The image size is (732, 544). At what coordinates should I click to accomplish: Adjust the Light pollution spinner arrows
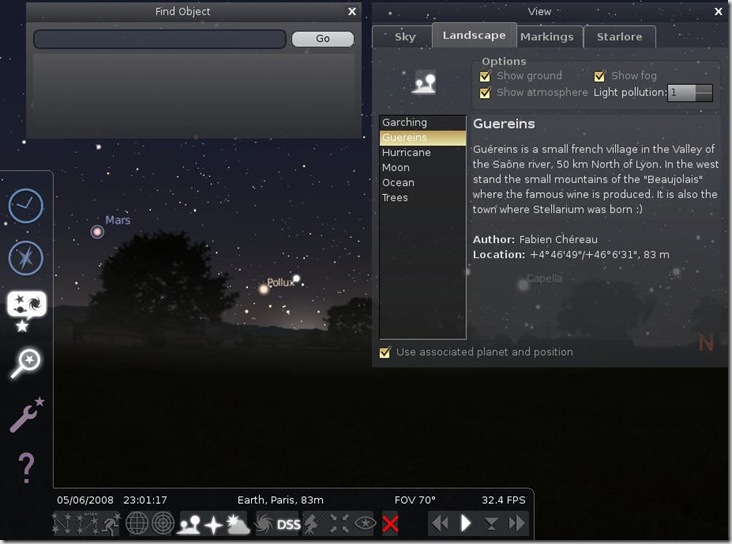pos(703,92)
